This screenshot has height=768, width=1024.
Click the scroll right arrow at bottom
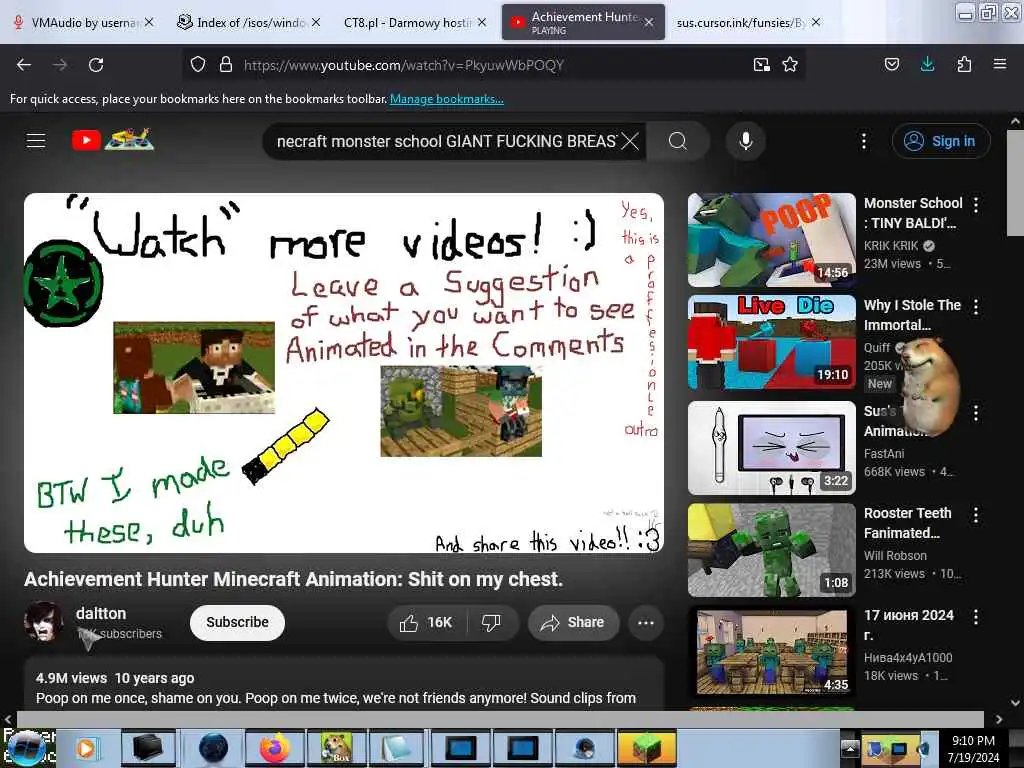[x=999, y=719]
